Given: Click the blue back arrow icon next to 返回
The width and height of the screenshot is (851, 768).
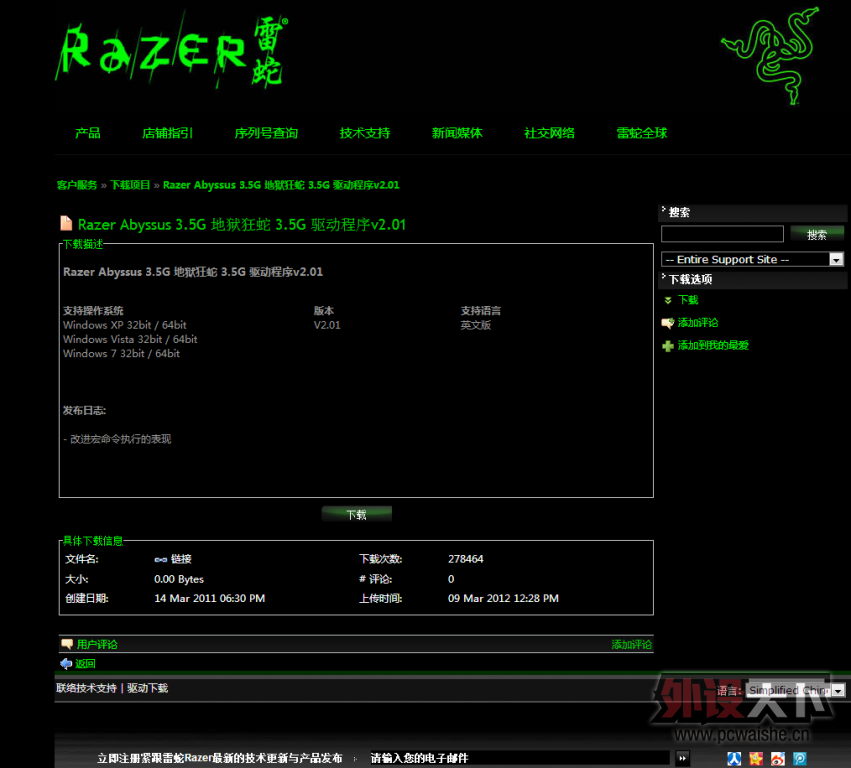Looking at the screenshot, I should (x=66, y=663).
